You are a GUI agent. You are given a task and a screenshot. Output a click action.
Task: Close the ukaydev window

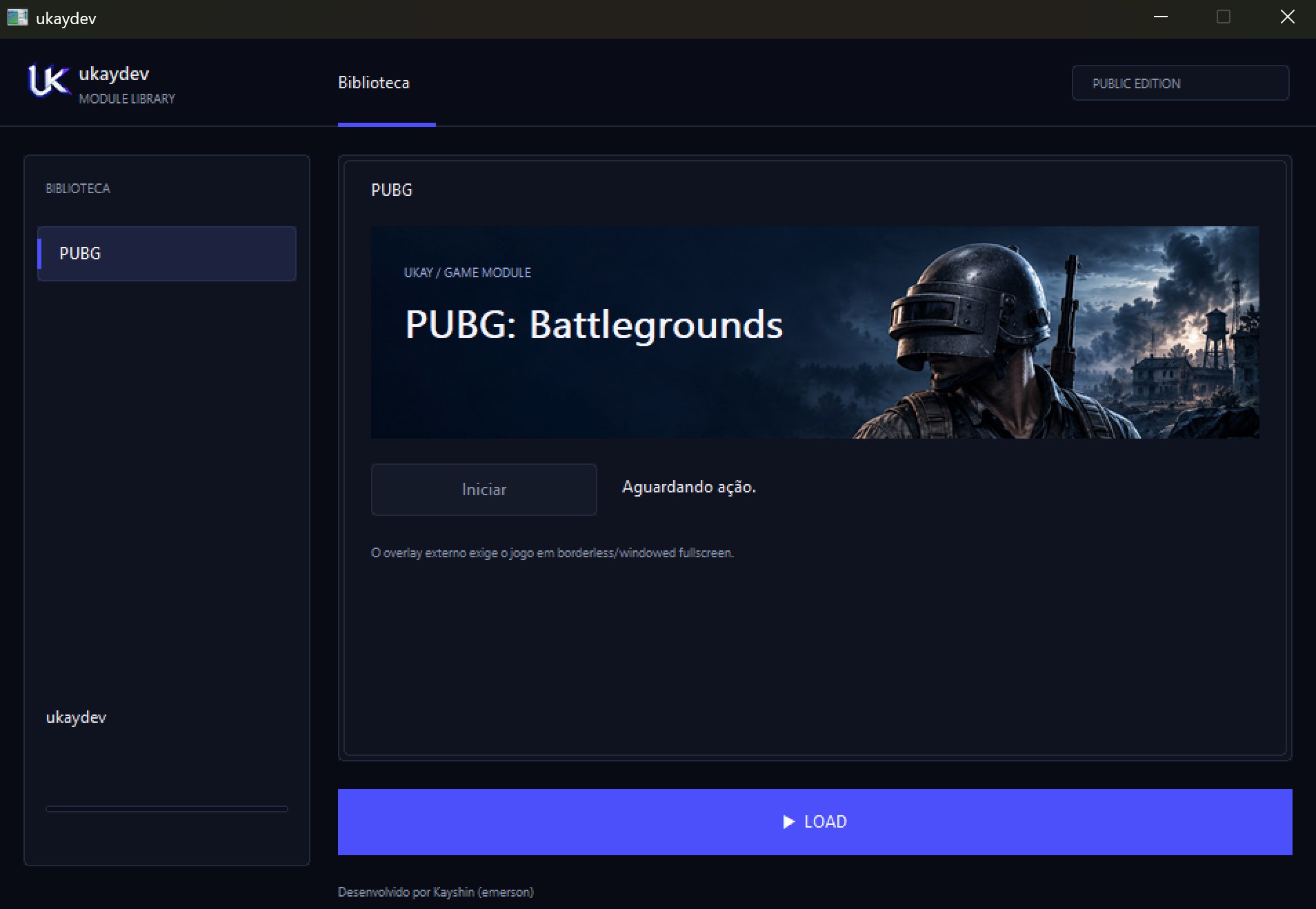pyautogui.click(x=1287, y=17)
